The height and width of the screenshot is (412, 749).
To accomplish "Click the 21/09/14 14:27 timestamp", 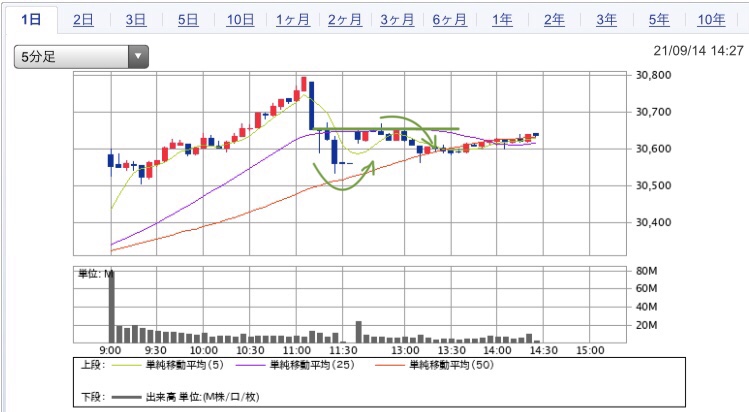I will [698, 51].
